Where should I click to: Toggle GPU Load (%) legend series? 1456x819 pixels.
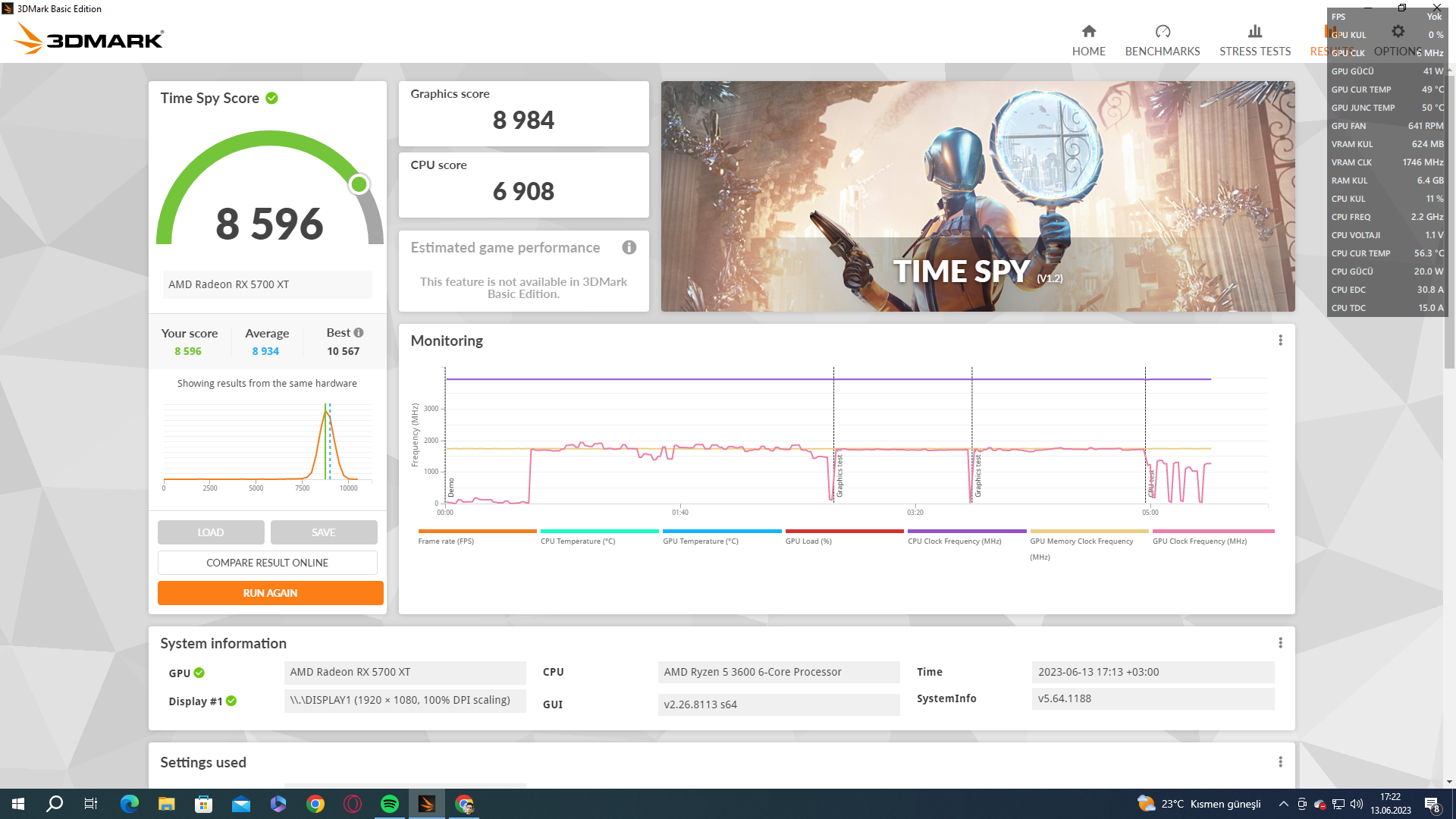coord(808,541)
